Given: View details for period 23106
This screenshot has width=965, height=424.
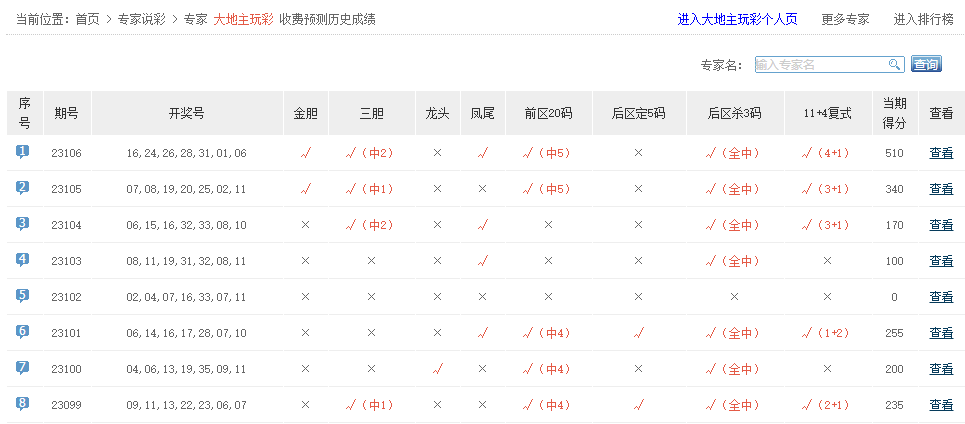Looking at the screenshot, I should coord(941,153).
